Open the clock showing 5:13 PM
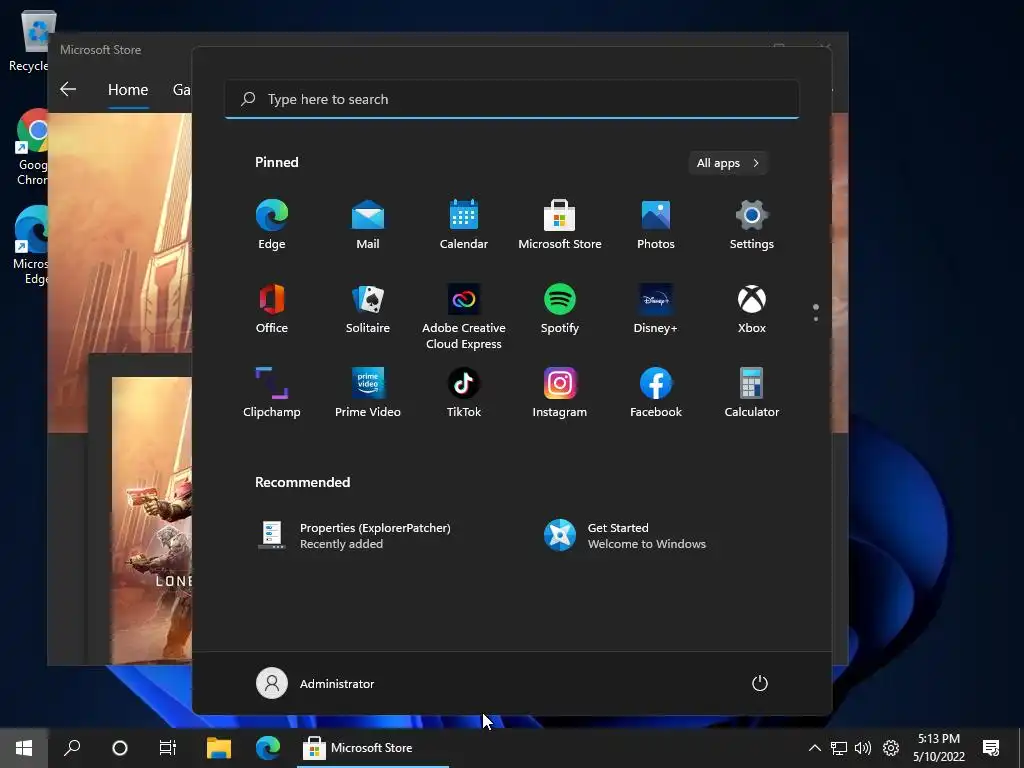The height and width of the screenshot is (768, 1024). click(x=939, y=748)
